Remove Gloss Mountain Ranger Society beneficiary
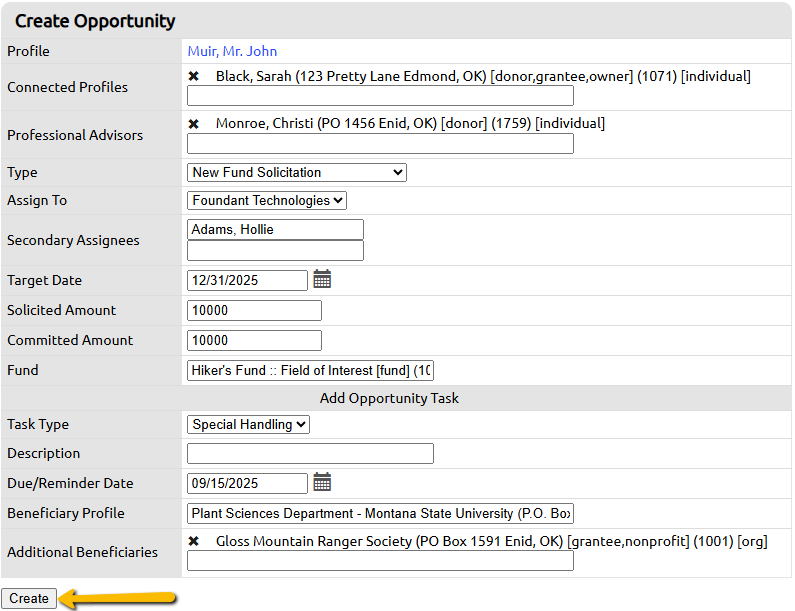Image resolution: width=795 pixels, height=611 pixels. coord(194,541)
